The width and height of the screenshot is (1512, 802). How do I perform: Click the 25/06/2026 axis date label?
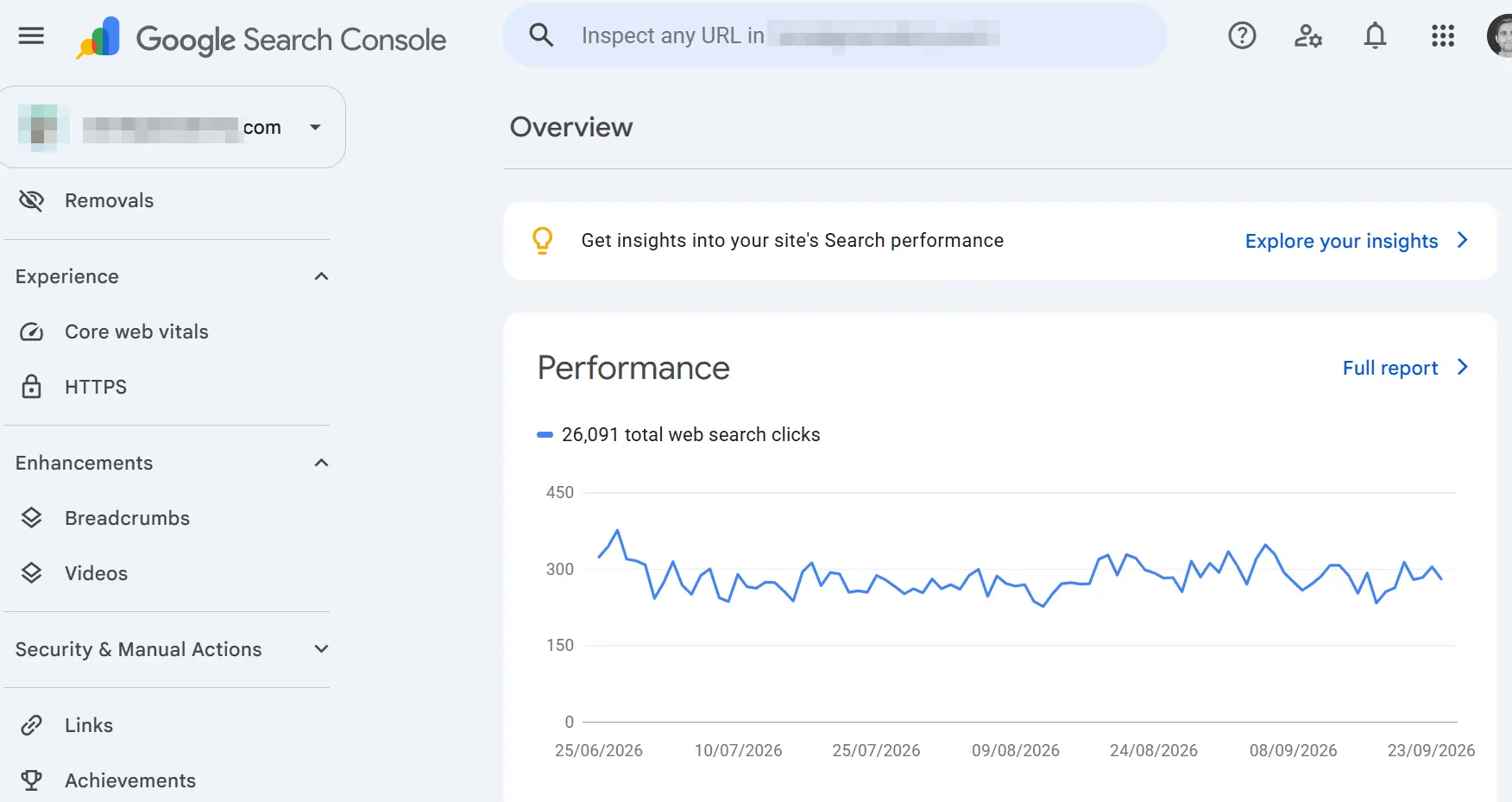pyautogui.click(x=599, y=750)
